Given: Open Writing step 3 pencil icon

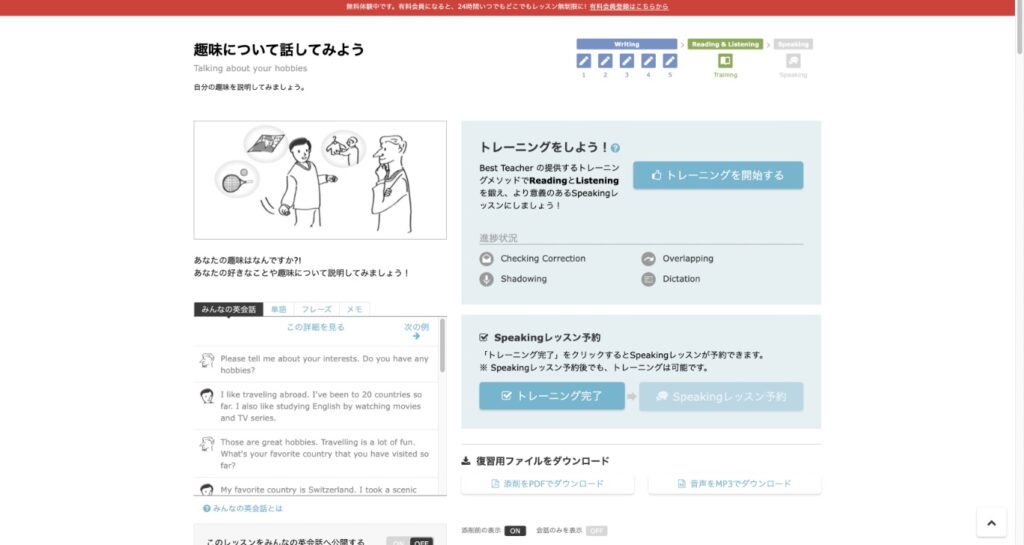Looking at the screenshot, I should point(627,61).
